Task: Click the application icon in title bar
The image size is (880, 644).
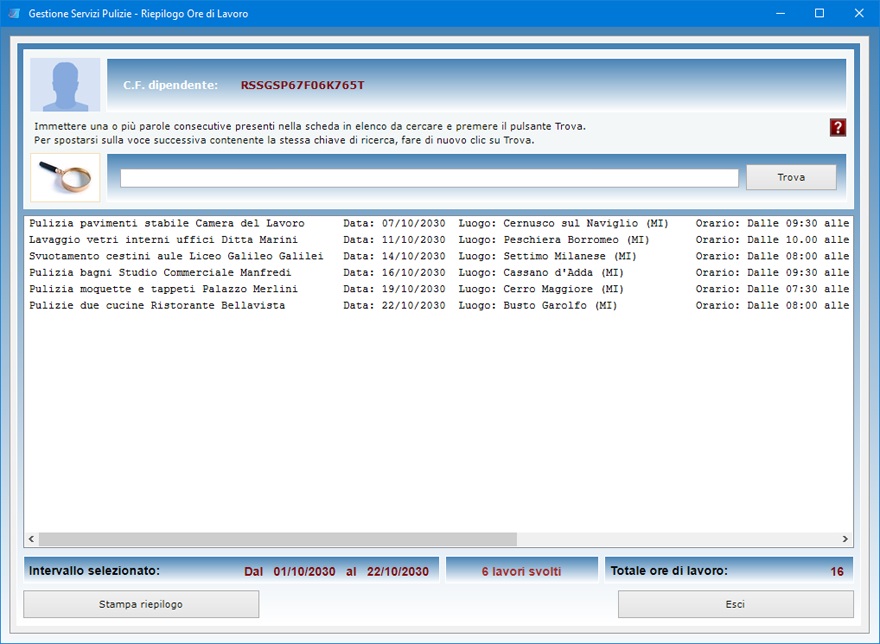Action: click(13, 14)
